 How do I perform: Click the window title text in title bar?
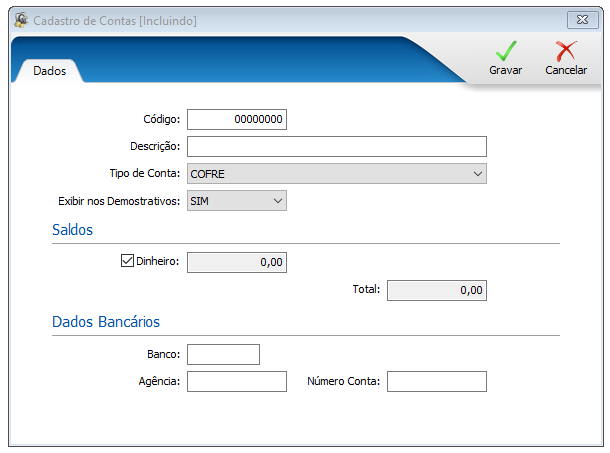115,20
